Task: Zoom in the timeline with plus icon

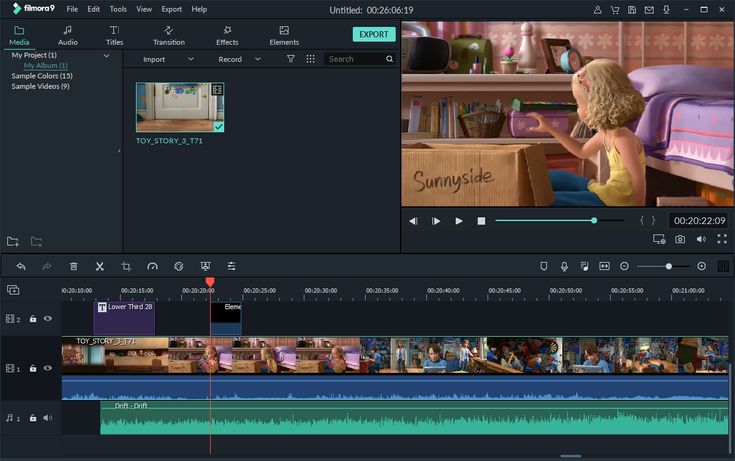Action: pyautogui.click(x=702, y=266)
